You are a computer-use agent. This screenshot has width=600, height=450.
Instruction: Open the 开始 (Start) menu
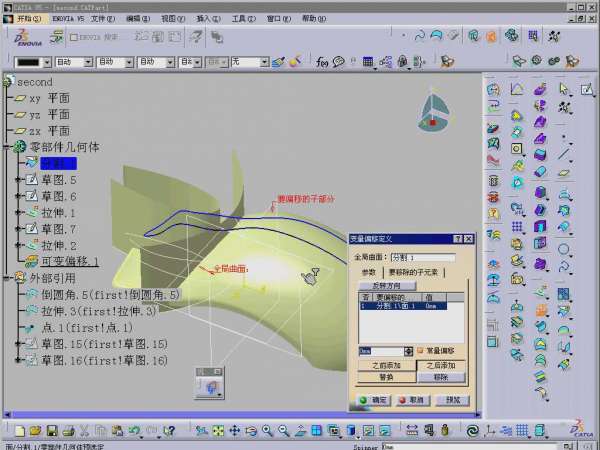[x=29, y=18]
